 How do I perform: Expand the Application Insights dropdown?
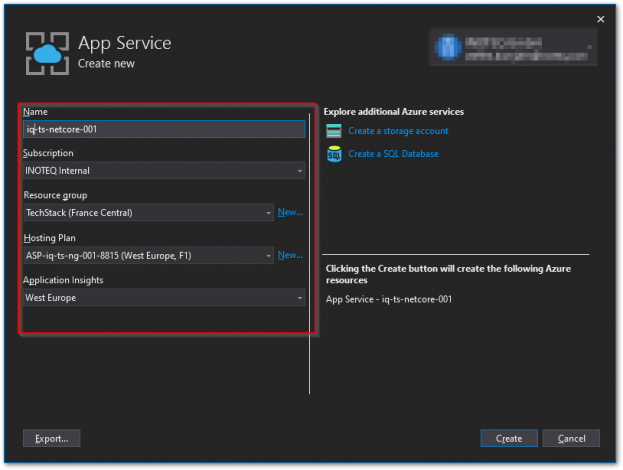[164, 298]
